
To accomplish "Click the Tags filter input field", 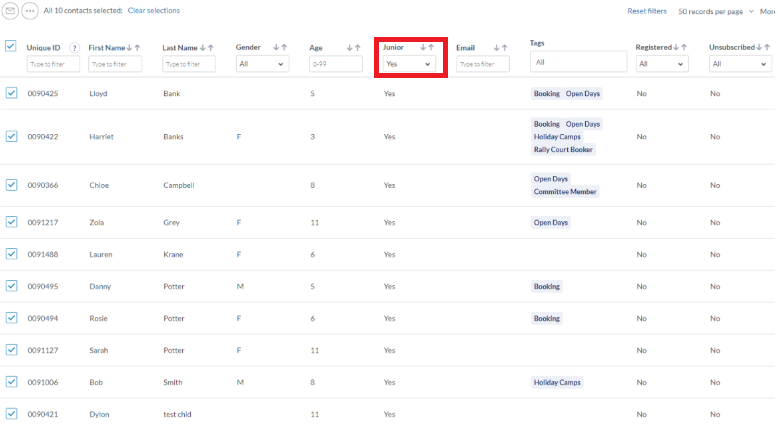I will (x=578, y=62).
